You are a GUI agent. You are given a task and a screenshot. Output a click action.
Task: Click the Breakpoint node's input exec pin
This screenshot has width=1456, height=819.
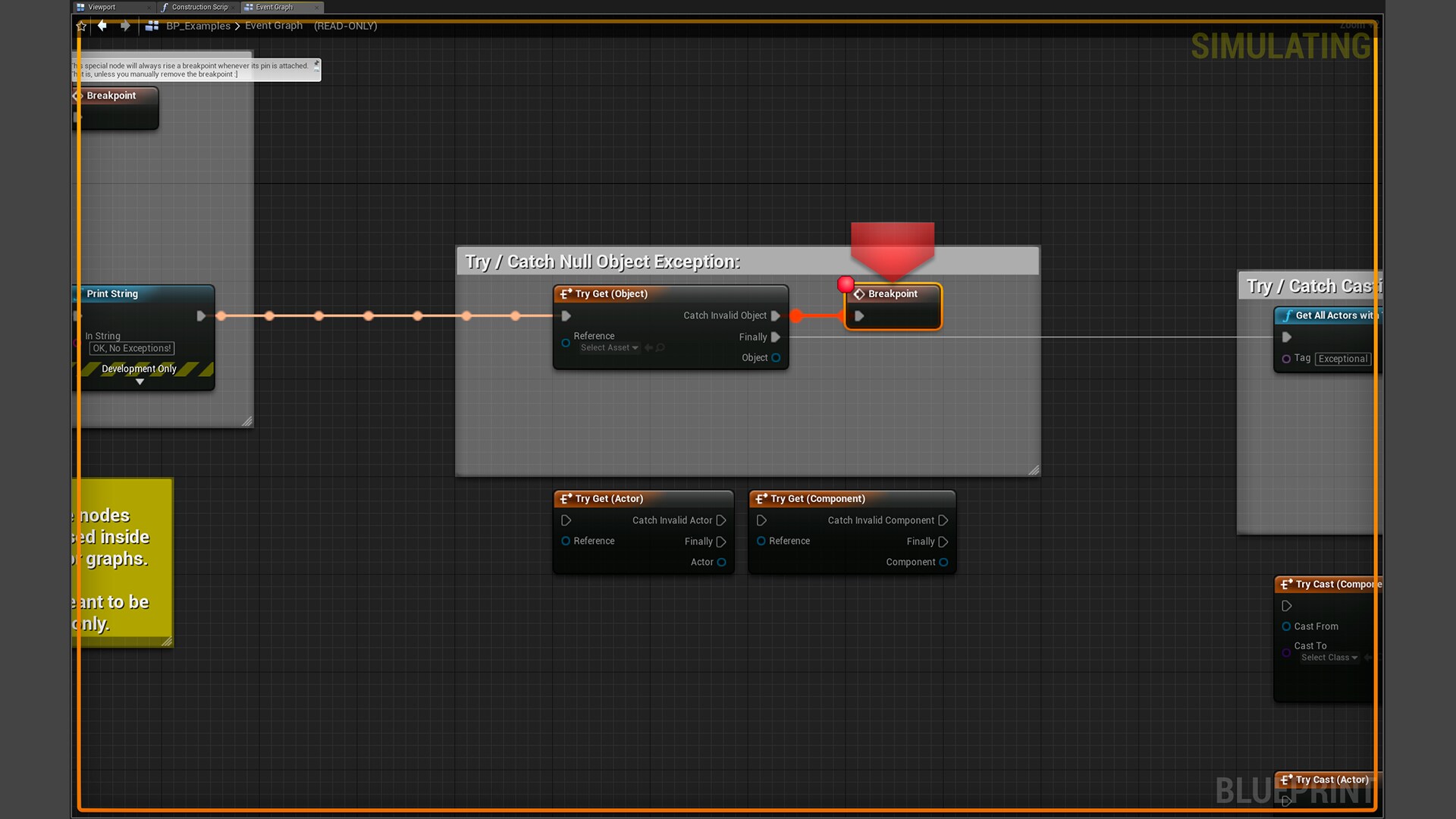pyautogui.click(x=859, y=316)
